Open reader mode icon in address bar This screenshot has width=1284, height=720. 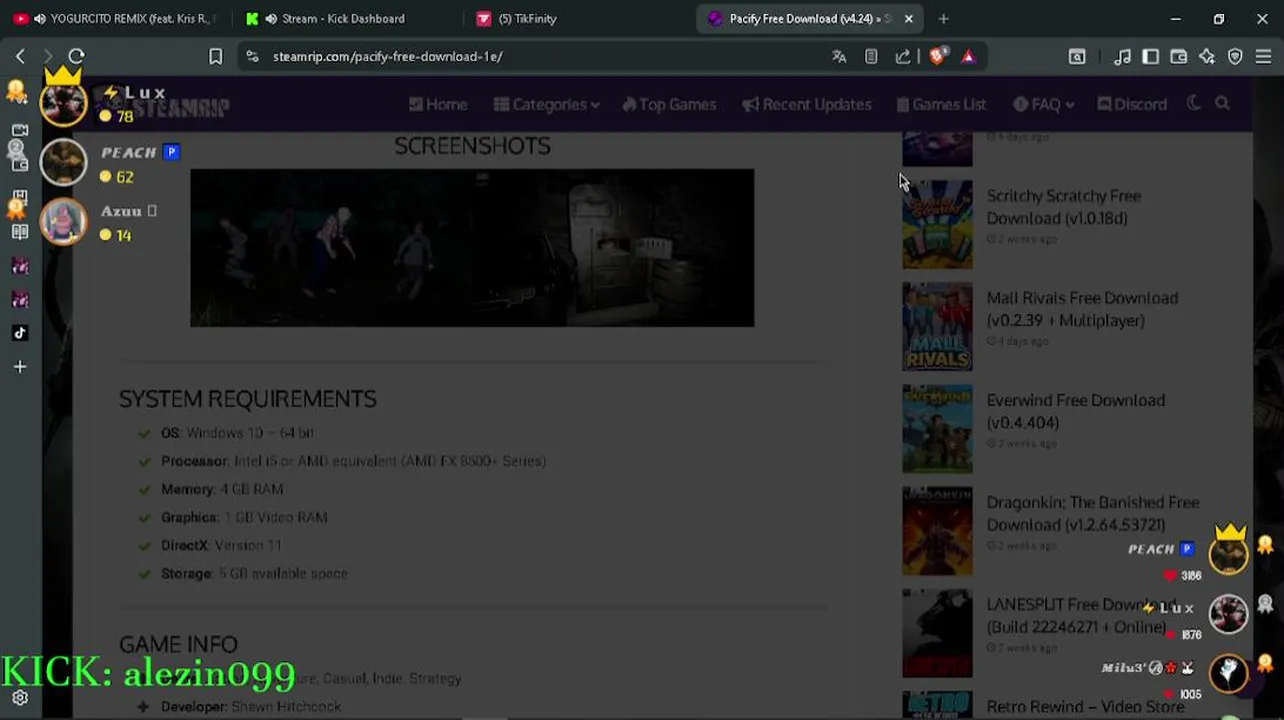click(871, 56)
